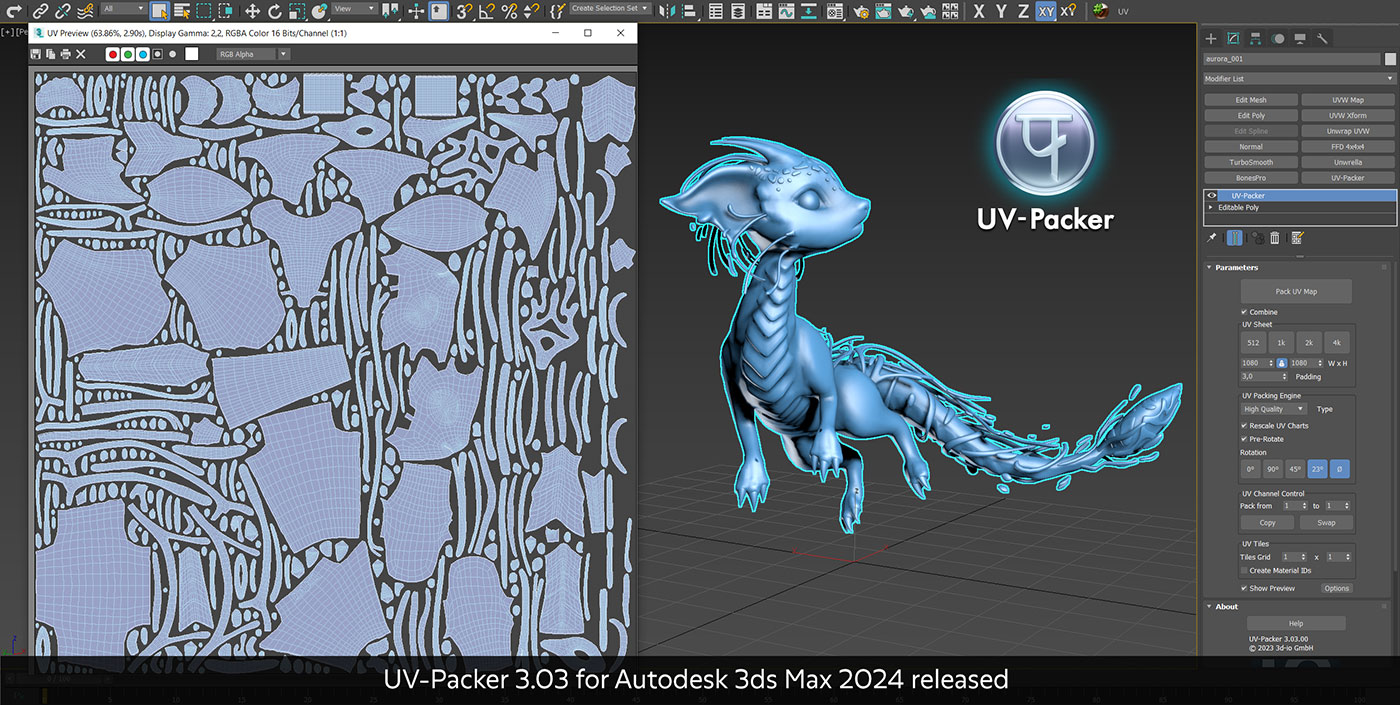Click the Mirror tool icon
The height and width of the screenshot is (705, 1400).
tap(667, 11)
